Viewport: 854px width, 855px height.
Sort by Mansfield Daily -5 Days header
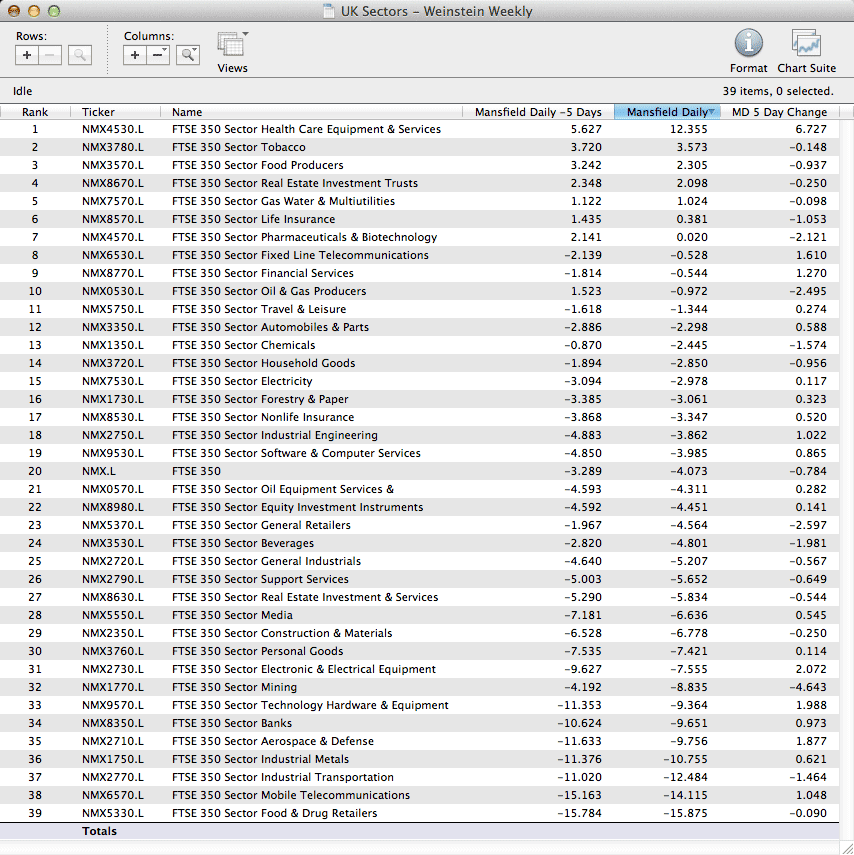click(x=538, y=112)
